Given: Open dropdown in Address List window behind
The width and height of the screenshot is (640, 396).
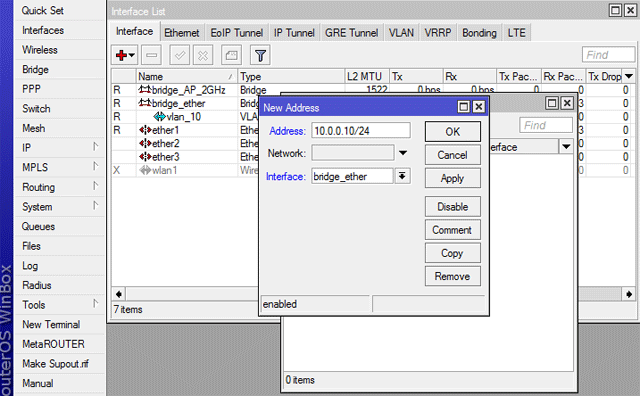Looking at the screenshot, I should (x=566, y=147).
